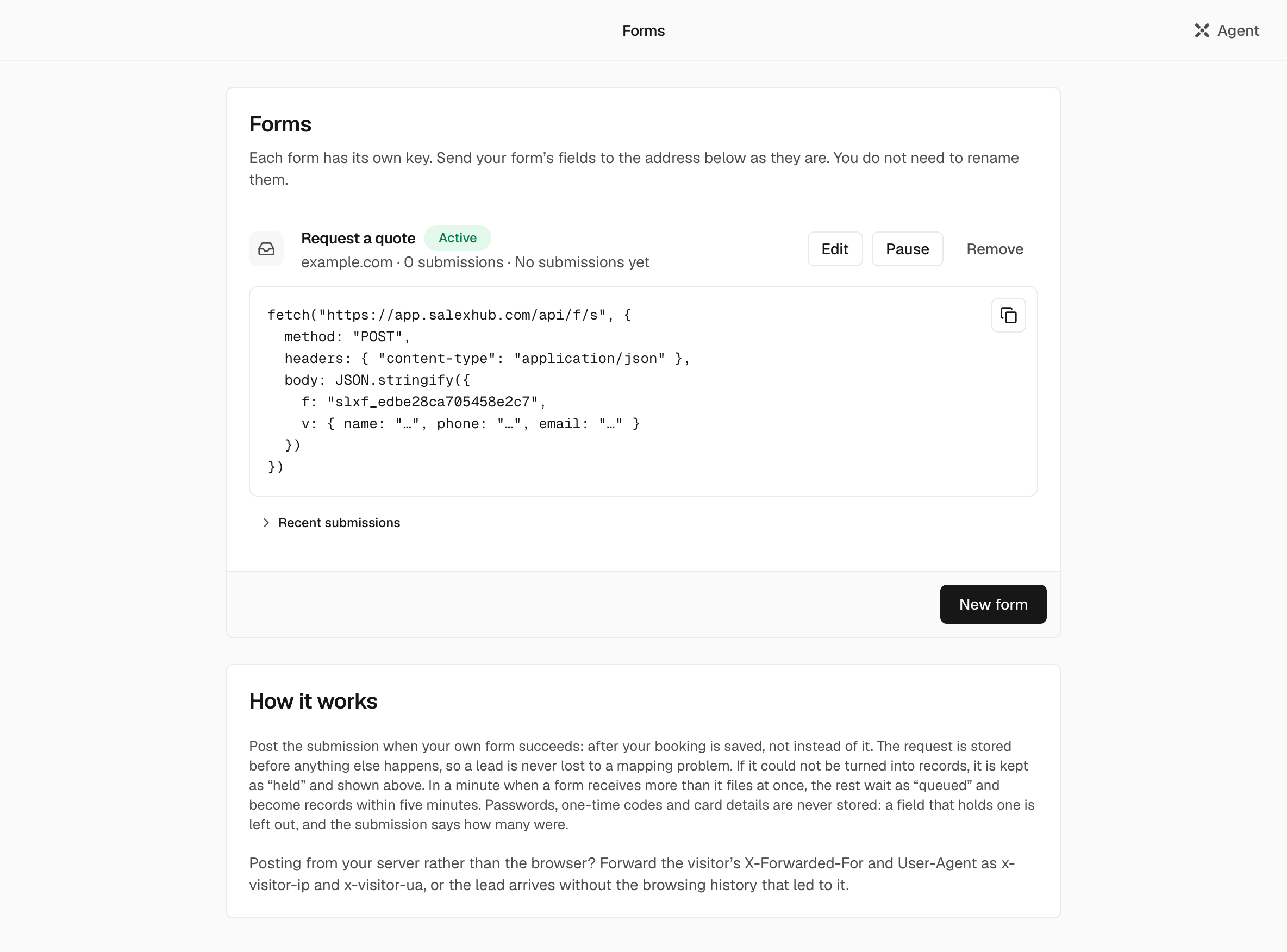Click the Forms card heading
Viewport: 1287px width, 952px height.
(x=280, y=124)
